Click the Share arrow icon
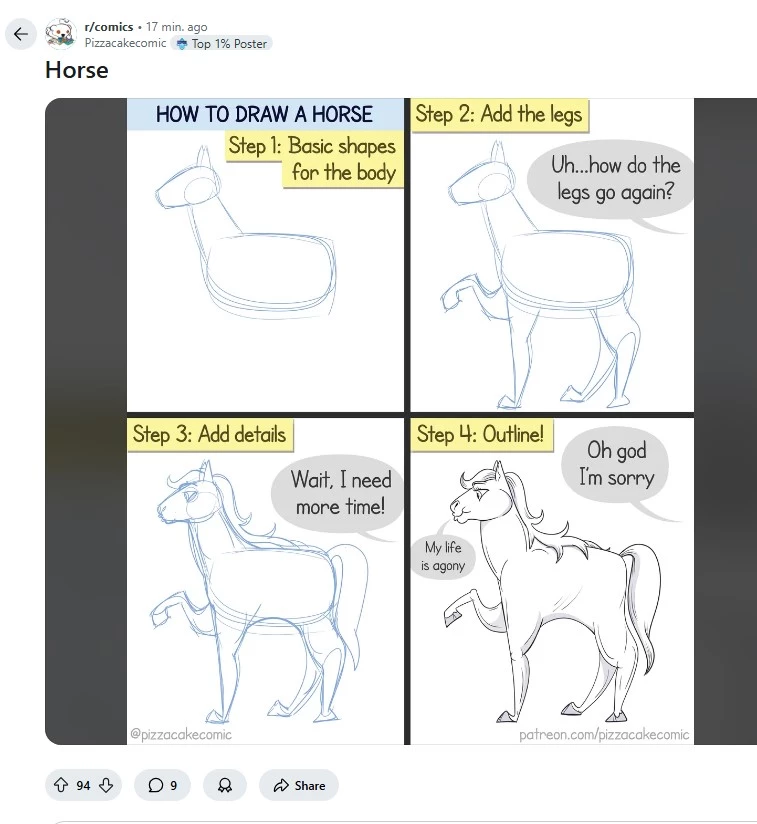The width and height of the screenshot is (757, 824). [x=281, y=785]
